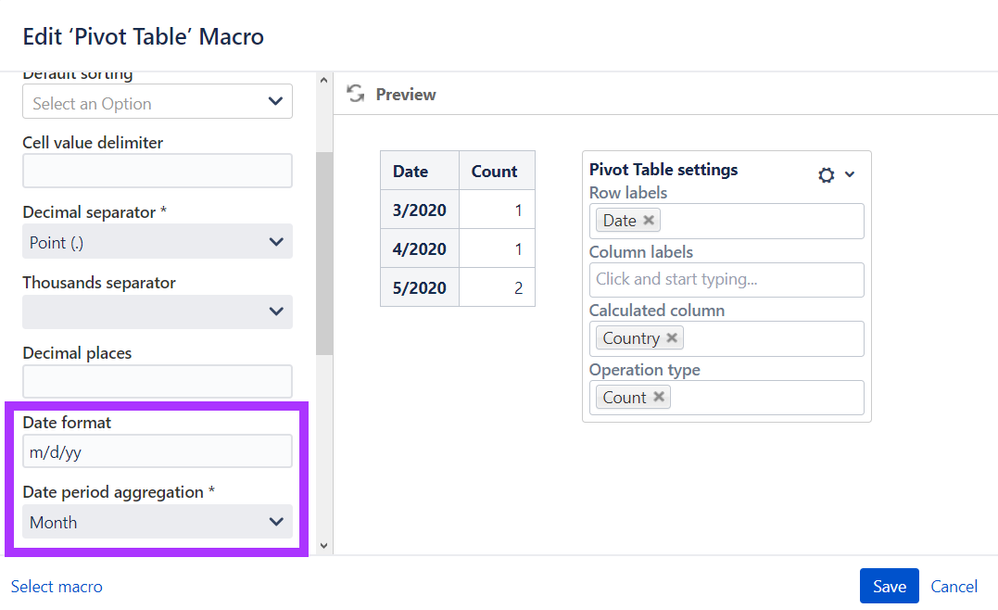This screenshot has height=610, width=998.
Task: Open the Decimal separator dropdown
Action: 157,242
